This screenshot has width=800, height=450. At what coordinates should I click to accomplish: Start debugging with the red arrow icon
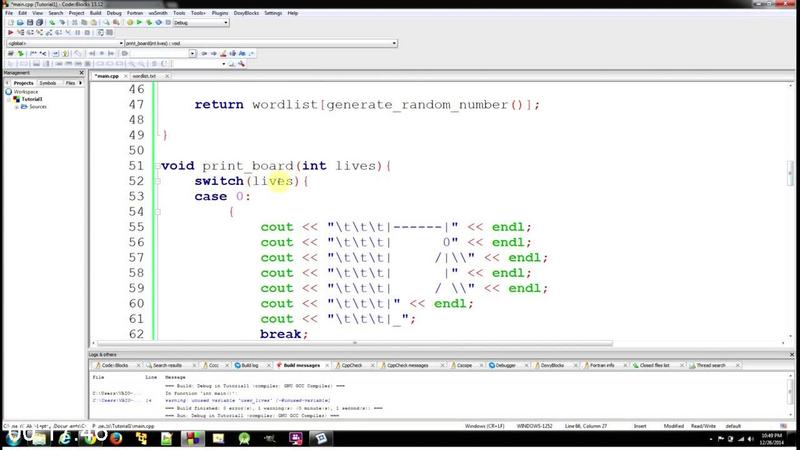(x=11, y=33)
